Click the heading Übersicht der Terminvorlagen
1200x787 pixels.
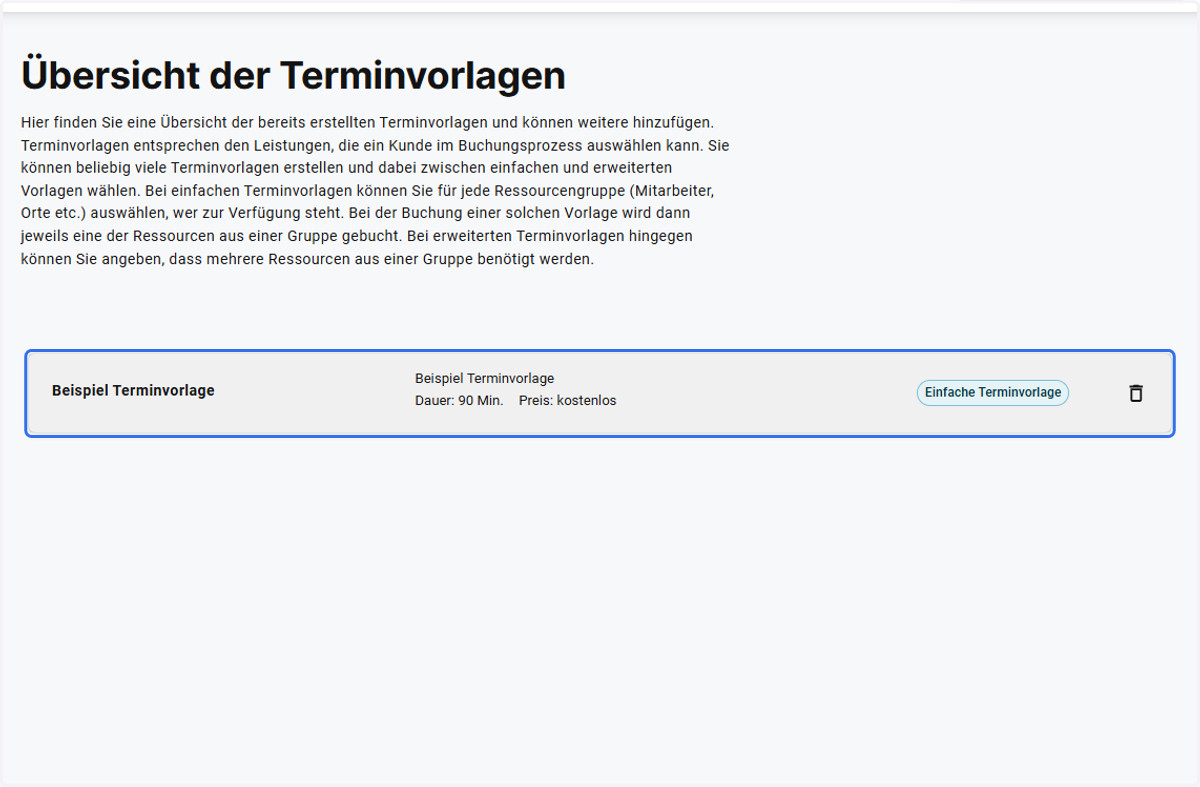pyautogui.click(x=293, y=75)
